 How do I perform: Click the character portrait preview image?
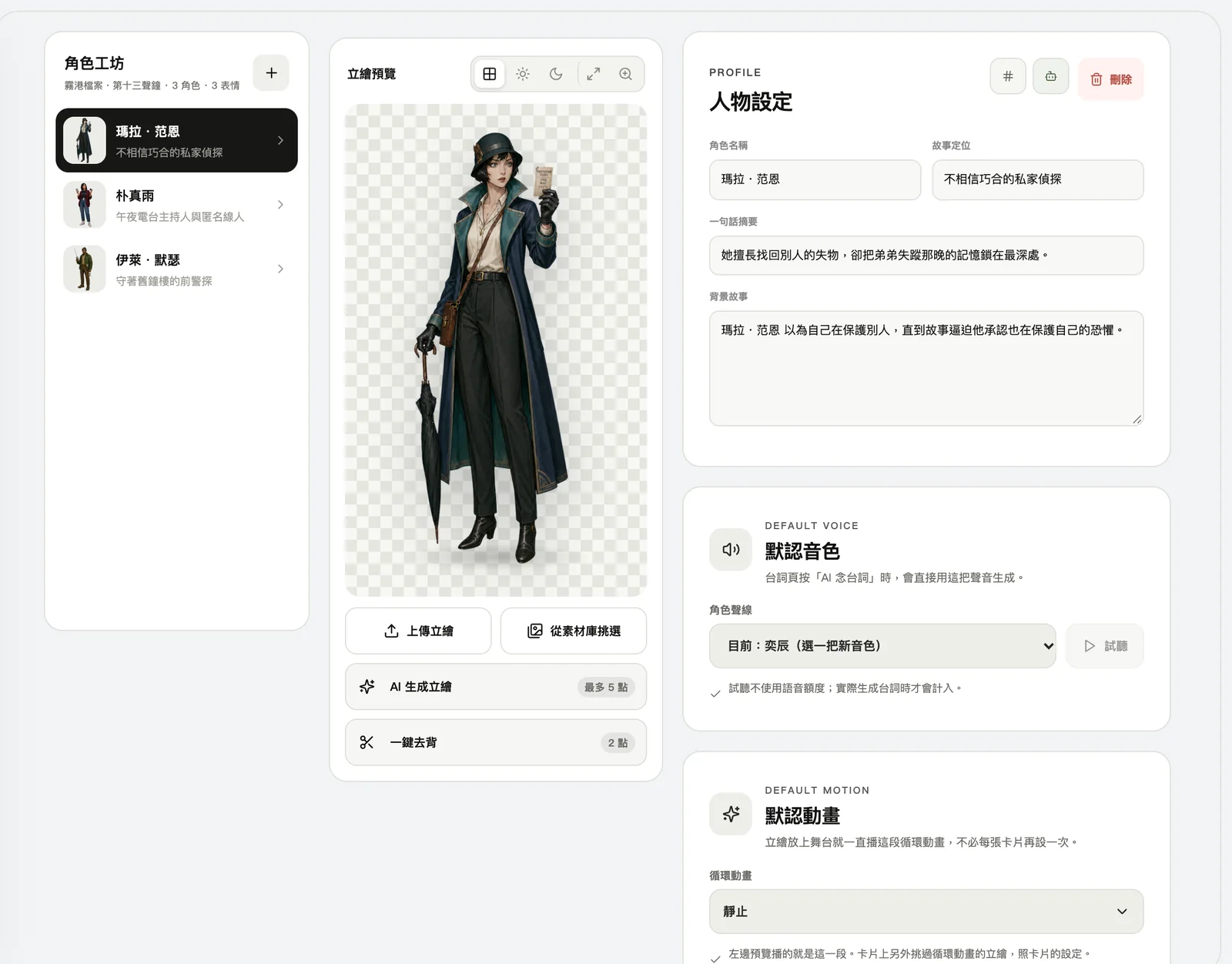pos(496,350)
